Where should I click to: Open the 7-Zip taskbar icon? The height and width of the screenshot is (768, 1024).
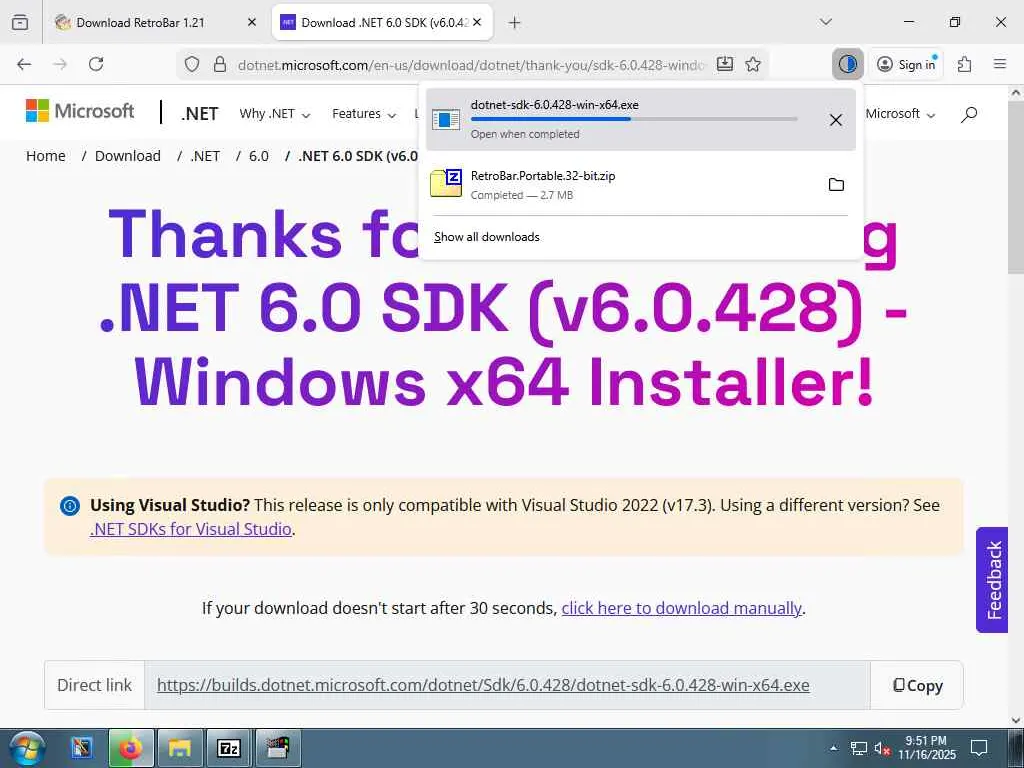coord(229,748)
